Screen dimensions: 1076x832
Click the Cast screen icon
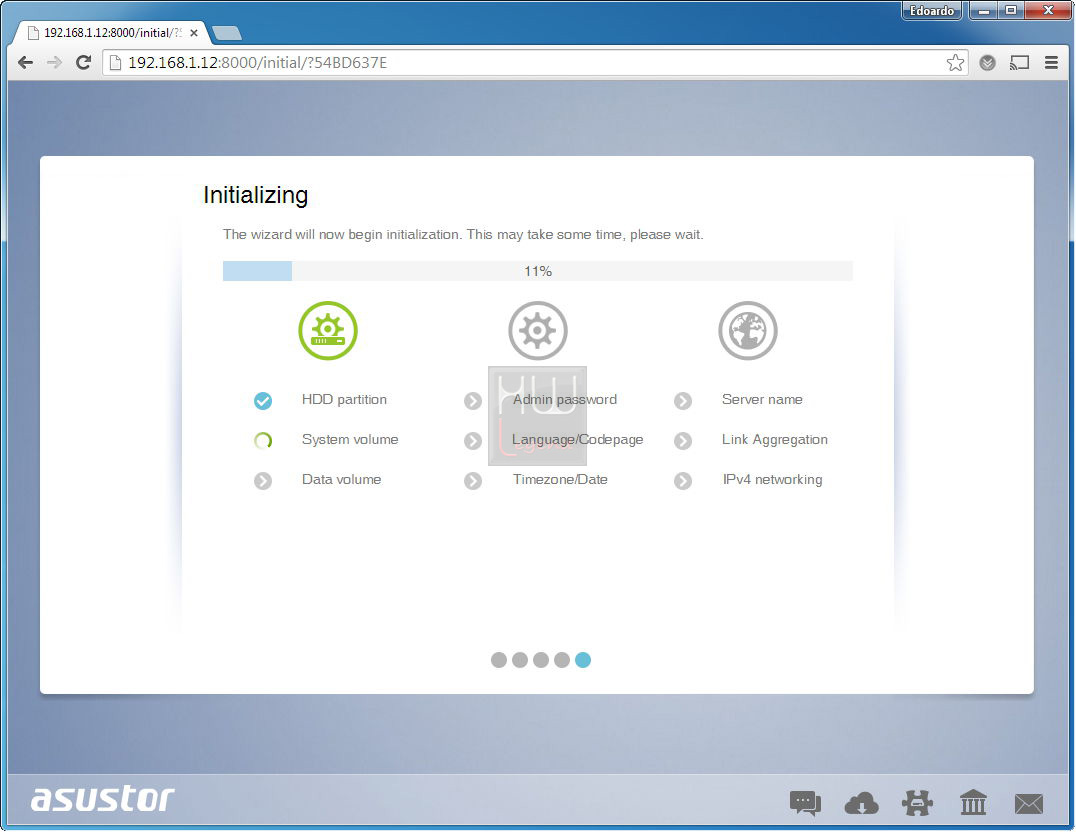click(1020, 62)
